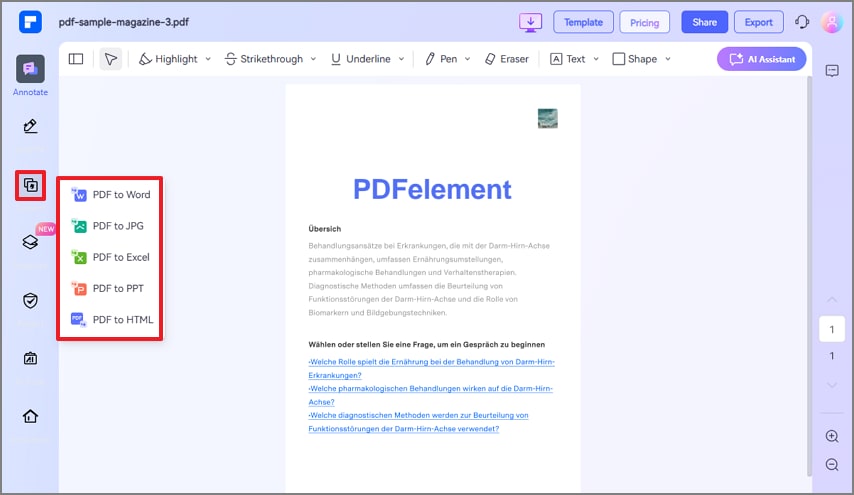
Task: Click the current page number box
Action: click(832, 329)
